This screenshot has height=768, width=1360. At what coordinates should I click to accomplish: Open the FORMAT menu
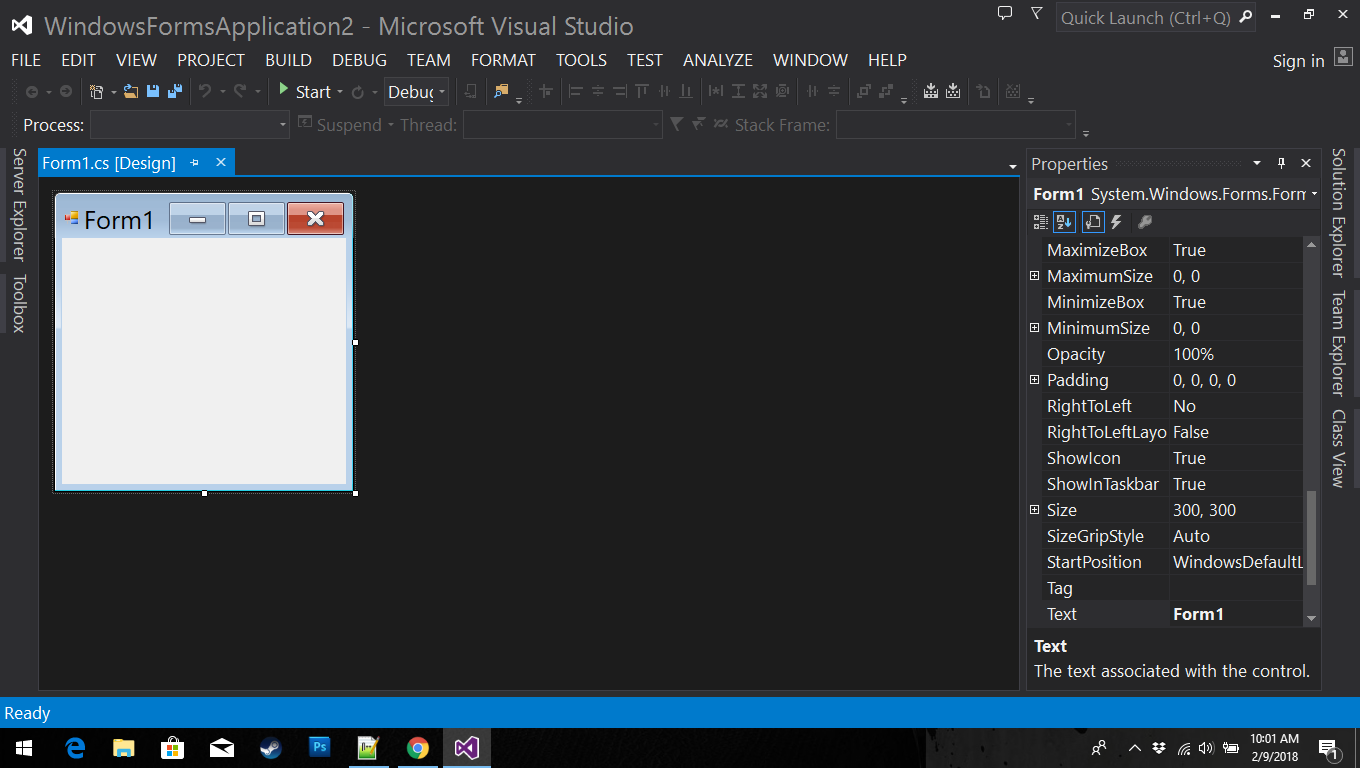503,60
